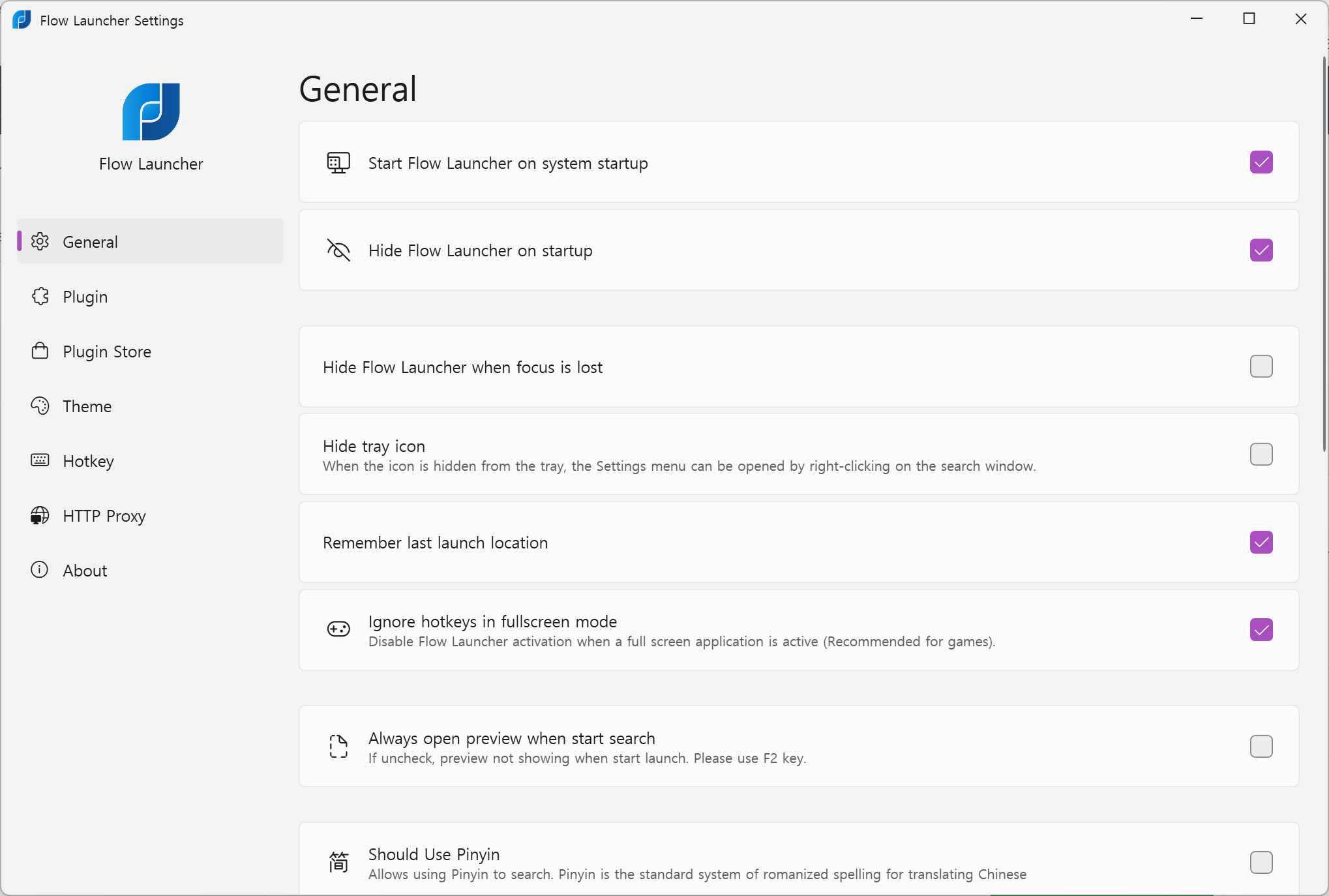Click the Plugin puzzle piece icon

pyautogui.click(x=40, y=296)
